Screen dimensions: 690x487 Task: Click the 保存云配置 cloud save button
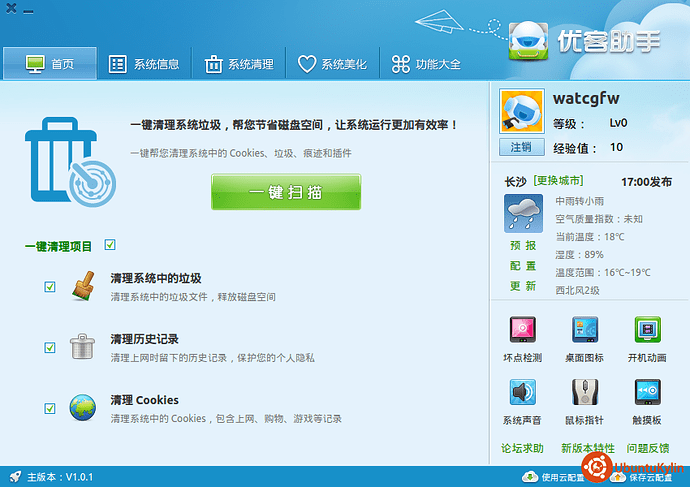642,477
